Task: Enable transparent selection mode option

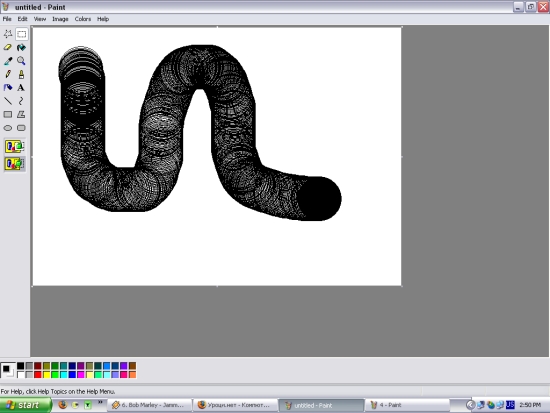Action: (x=14, y=164)
